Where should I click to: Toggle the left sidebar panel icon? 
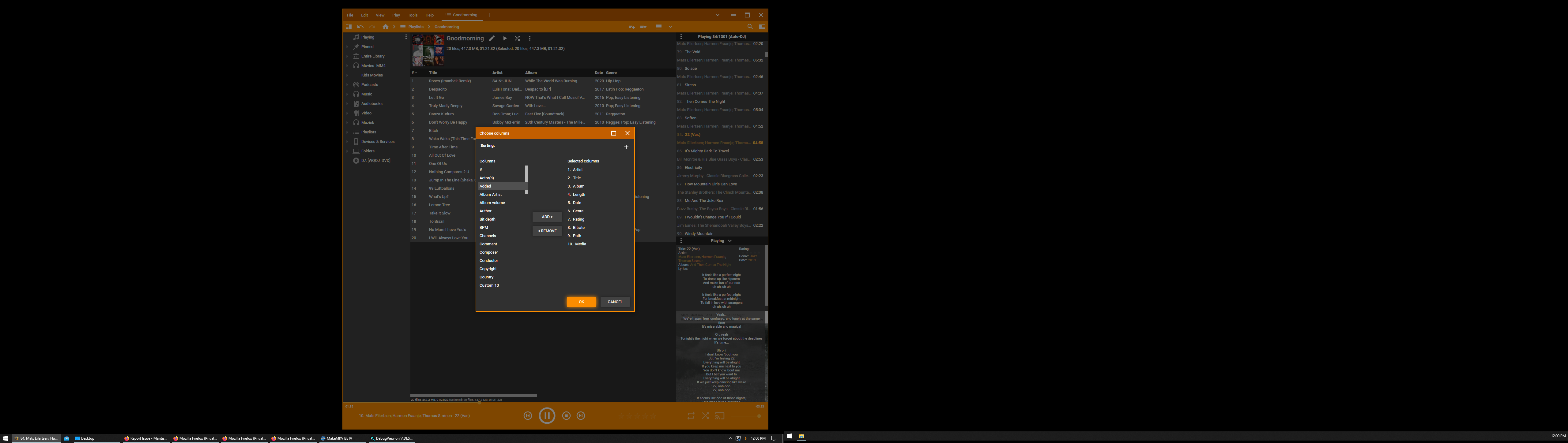pyautogui.click(x=349, y=27)
